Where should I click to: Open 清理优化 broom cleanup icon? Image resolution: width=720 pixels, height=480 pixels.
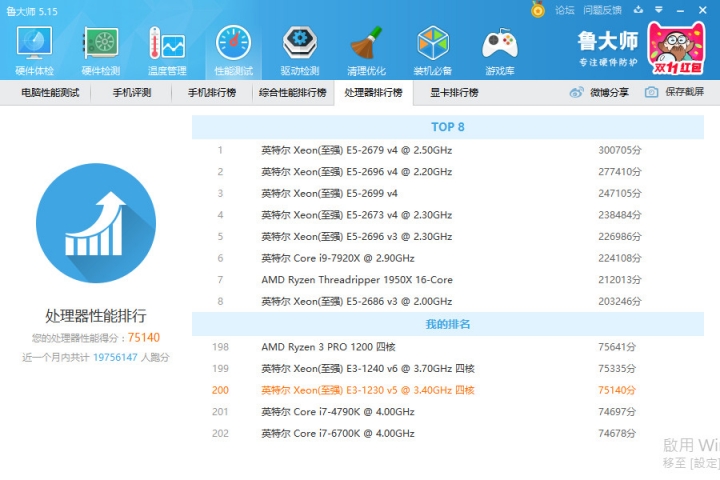pyautogui.click(x=366, y=51)
